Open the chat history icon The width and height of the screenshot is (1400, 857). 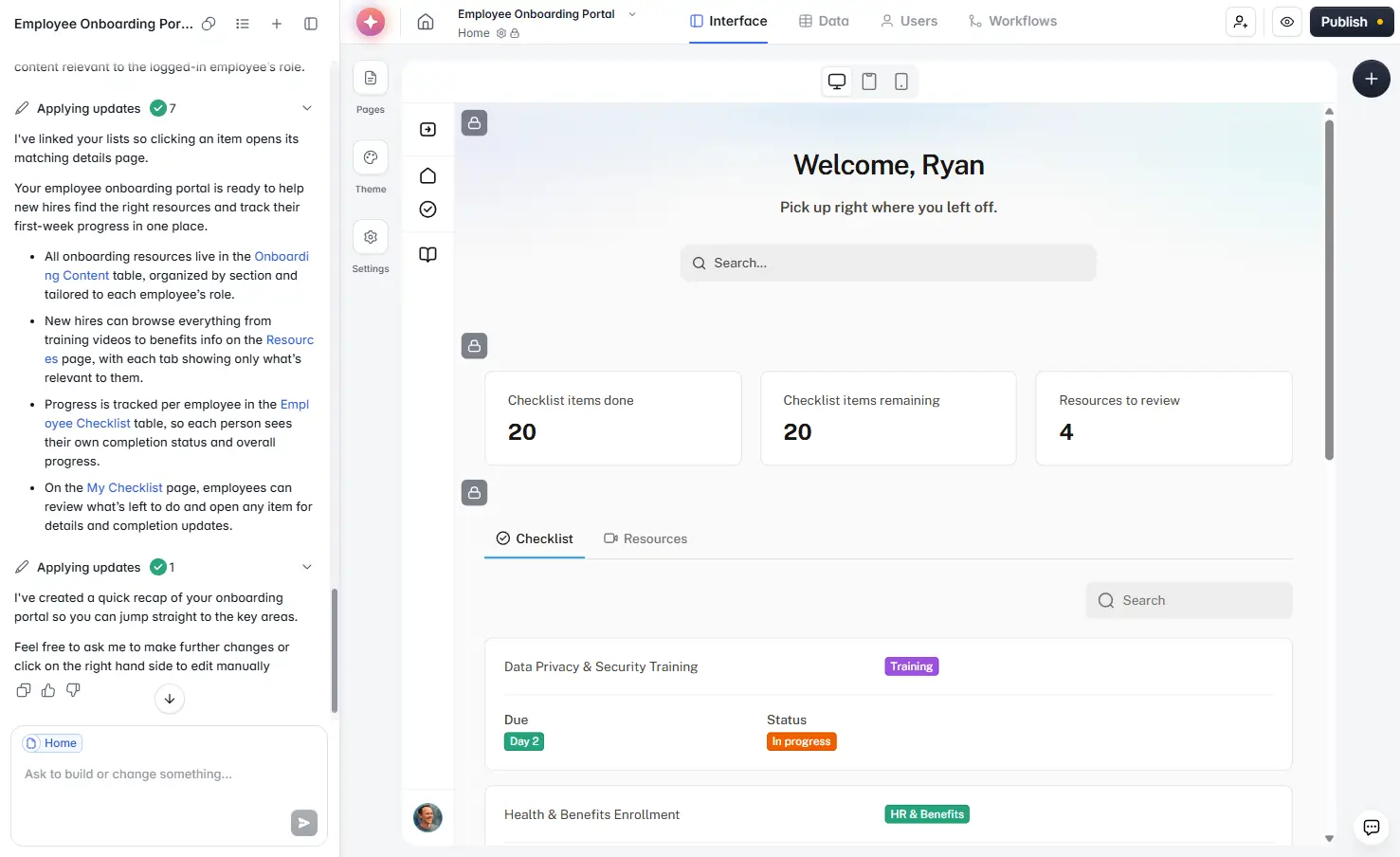coord(209,24)
